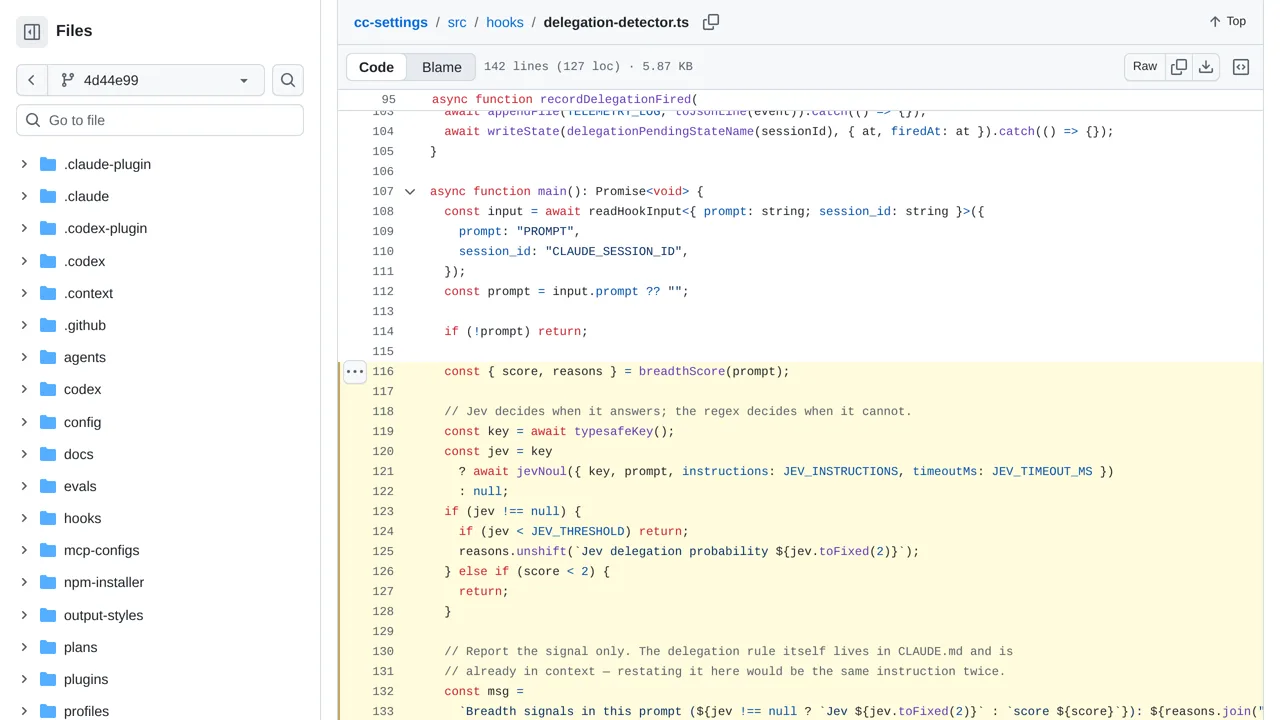Screen dimensions: 1280x720
Task: Expand the .github folder chevron
Action: (x=24, y=325)
